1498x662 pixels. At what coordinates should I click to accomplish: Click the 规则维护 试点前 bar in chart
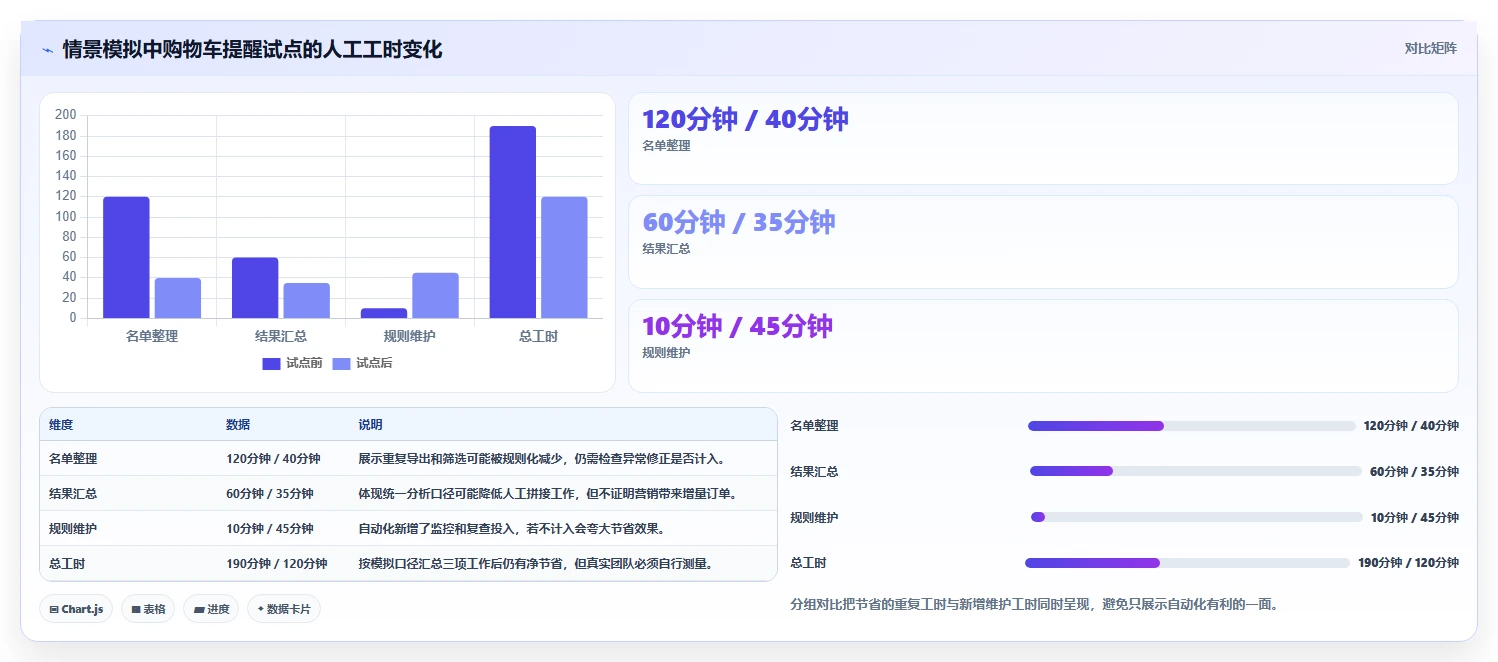(x=384, y=313)
